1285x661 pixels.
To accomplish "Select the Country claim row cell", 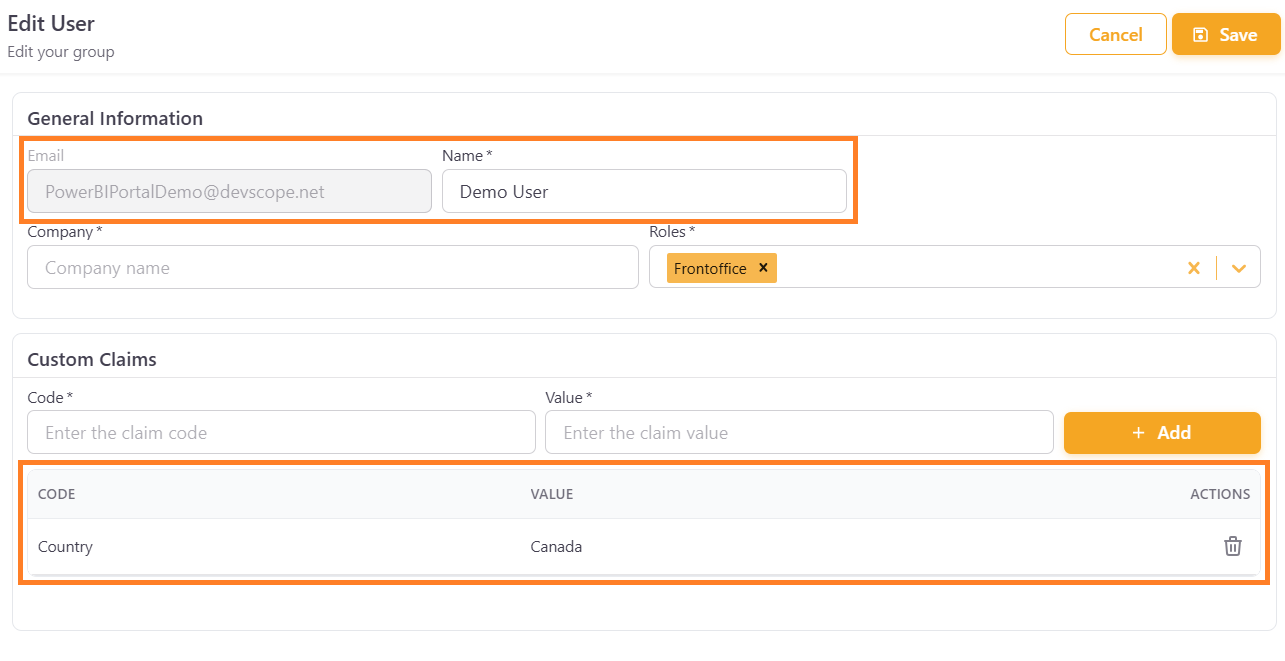I will (x=66, y=547).
